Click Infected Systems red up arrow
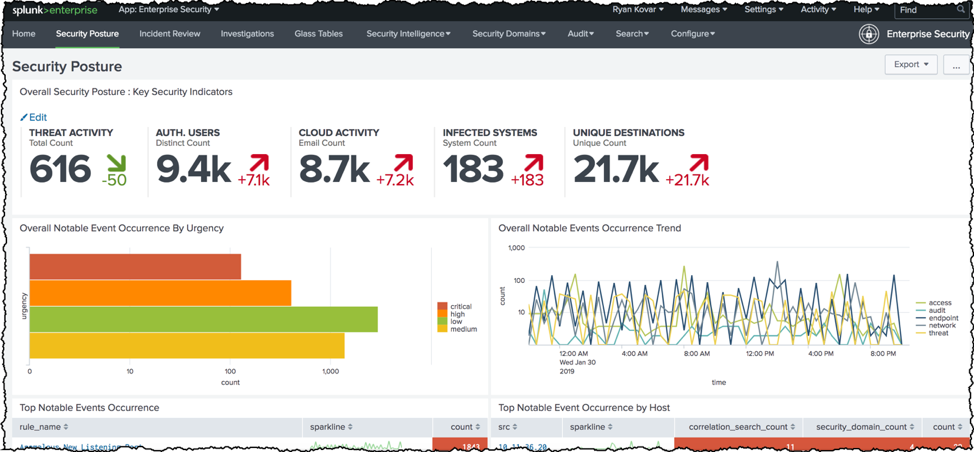This screenshot has width=974, height=452. 532,165
